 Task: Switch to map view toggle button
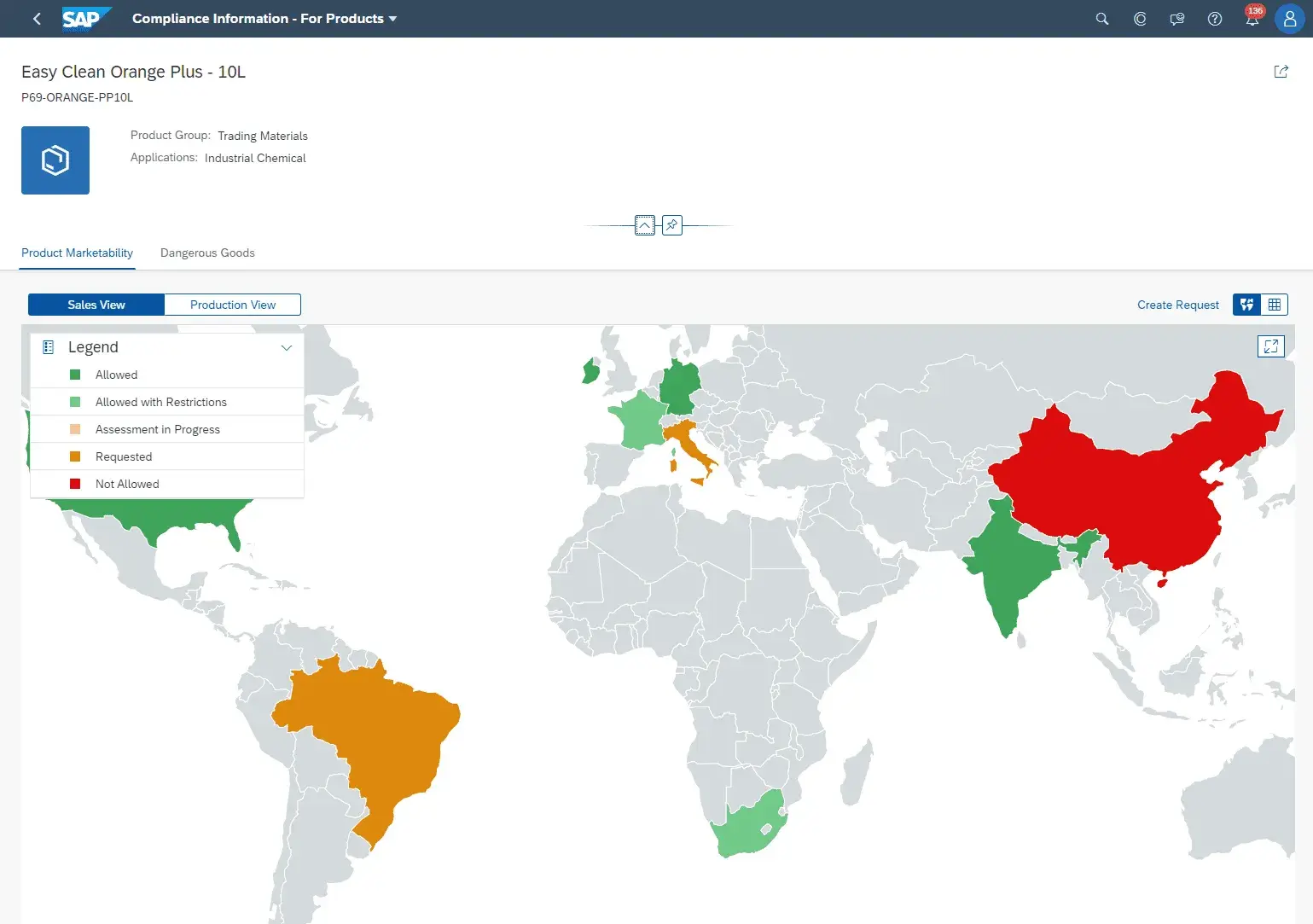1246,305
